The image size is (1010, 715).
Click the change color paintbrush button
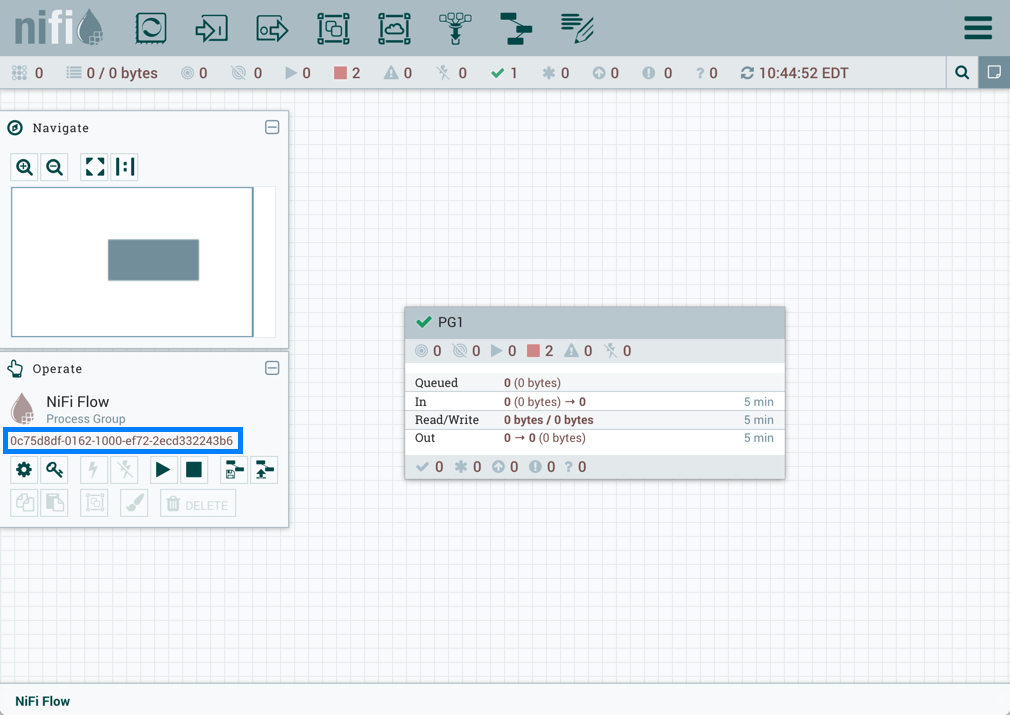pos(134,505)
